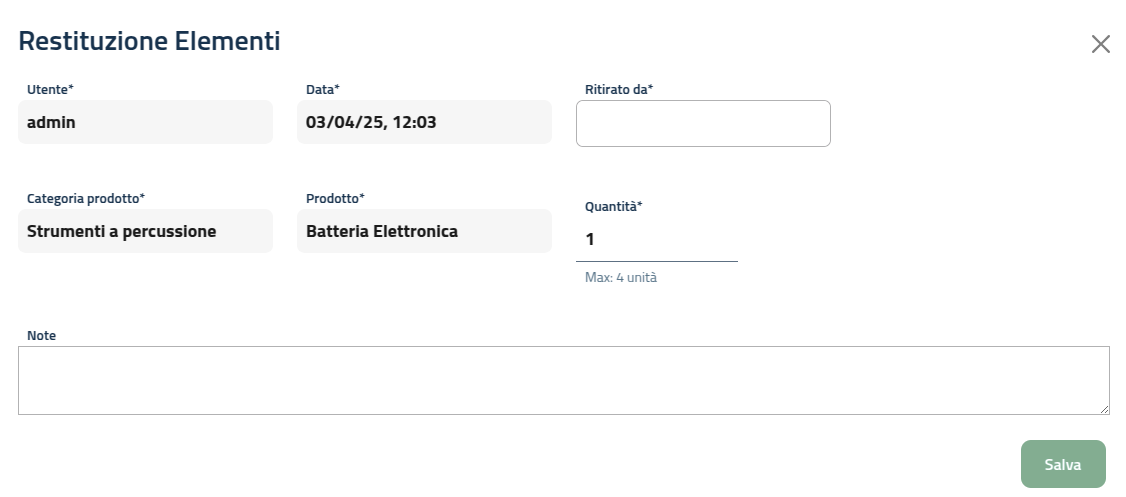The height and width of the screenshot is (497, 1126).
Task: Open the Strumenti a percussione category field
Action: tap(145, 231)
